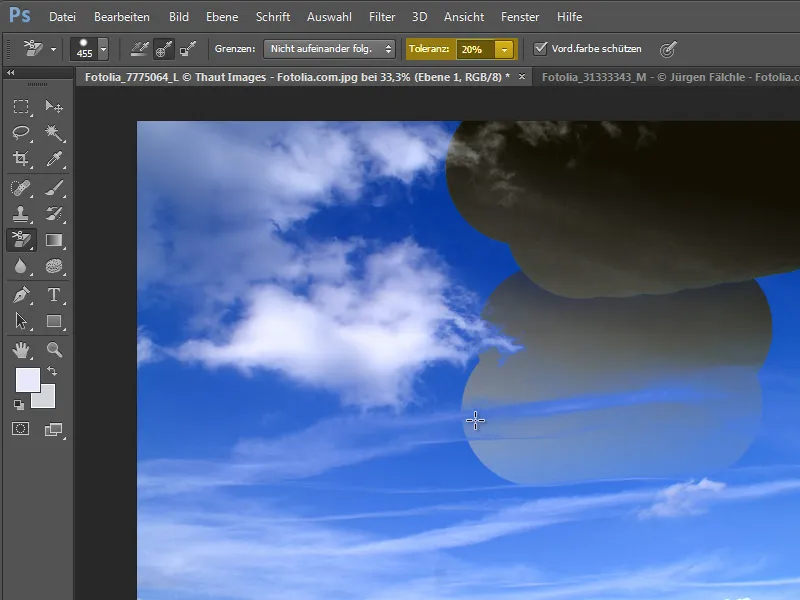The height and width of the screenshot is (600, 800).
Task: Open the Grenzen dropdown
Action: point(329,49)
